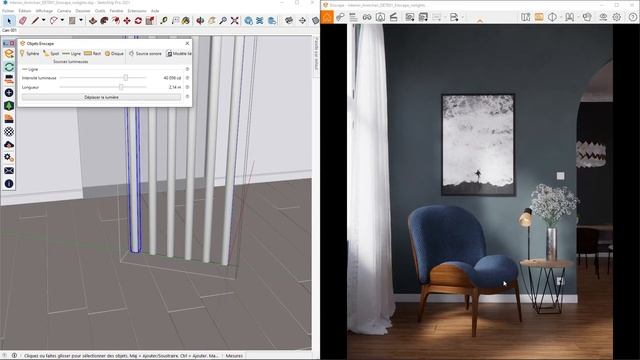This screenshot has width=640, height=360.
Task: Open Enscape About info icon
Action: (9, 184)
